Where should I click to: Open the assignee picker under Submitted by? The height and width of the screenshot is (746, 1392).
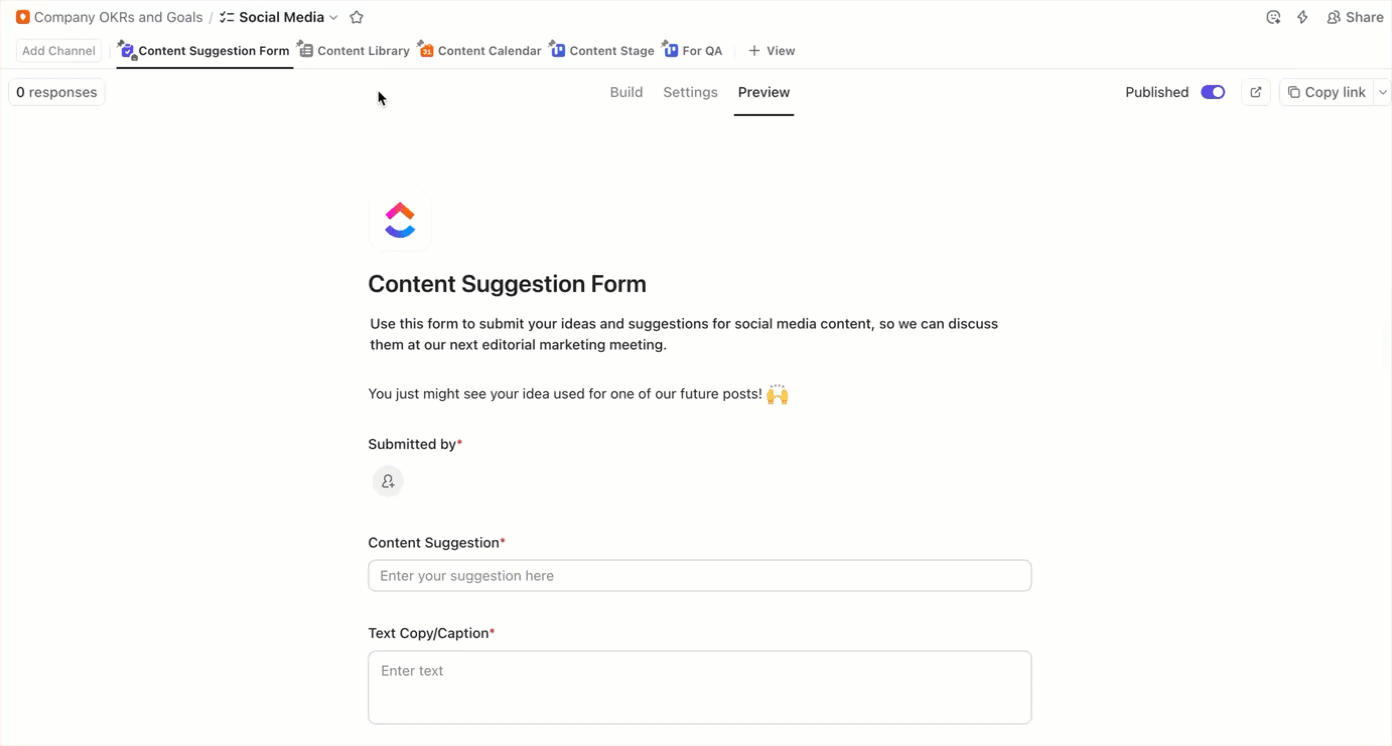click(388, 481)
